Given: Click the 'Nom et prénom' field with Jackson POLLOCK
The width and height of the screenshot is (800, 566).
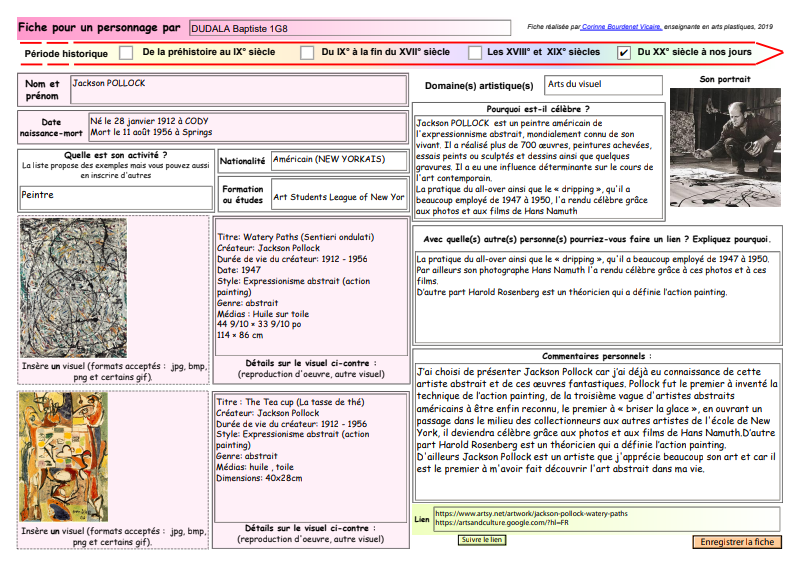Looking at the screenshot, I should pos(238,89).
